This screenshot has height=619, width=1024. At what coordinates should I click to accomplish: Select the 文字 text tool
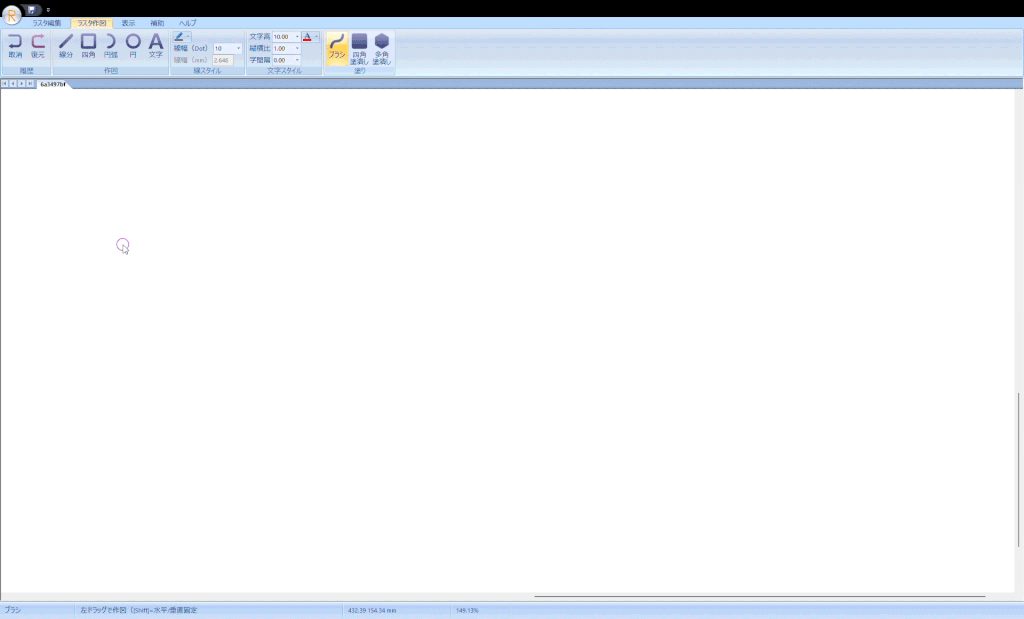155,46
